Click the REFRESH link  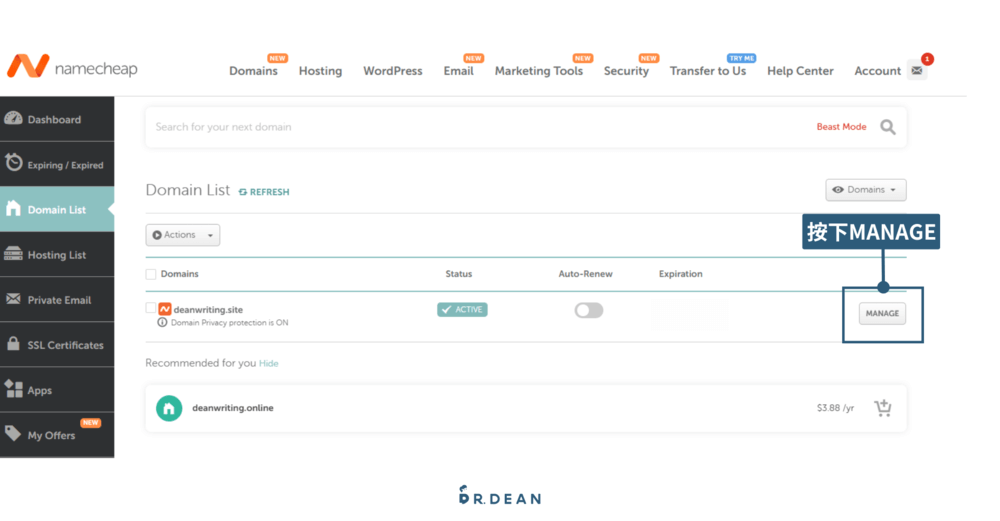coord(264,192)
